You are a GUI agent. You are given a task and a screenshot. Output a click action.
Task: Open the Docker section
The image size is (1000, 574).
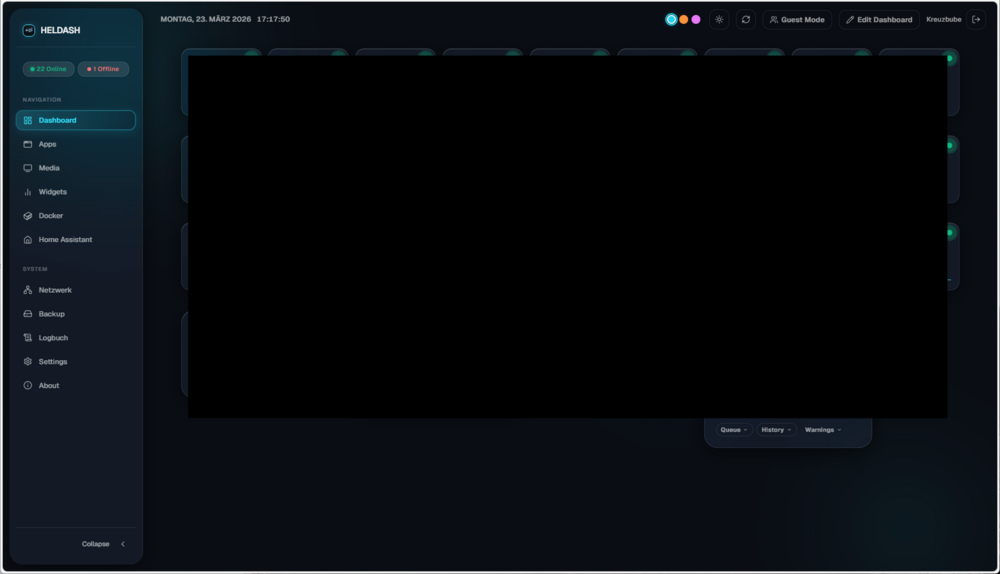[76, 216]
